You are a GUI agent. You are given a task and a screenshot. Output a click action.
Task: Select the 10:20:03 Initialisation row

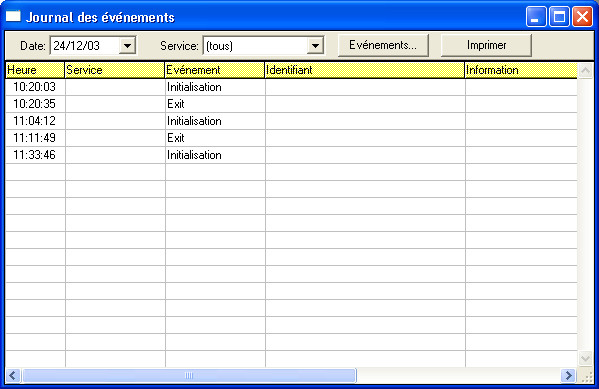tap(291, 87)
